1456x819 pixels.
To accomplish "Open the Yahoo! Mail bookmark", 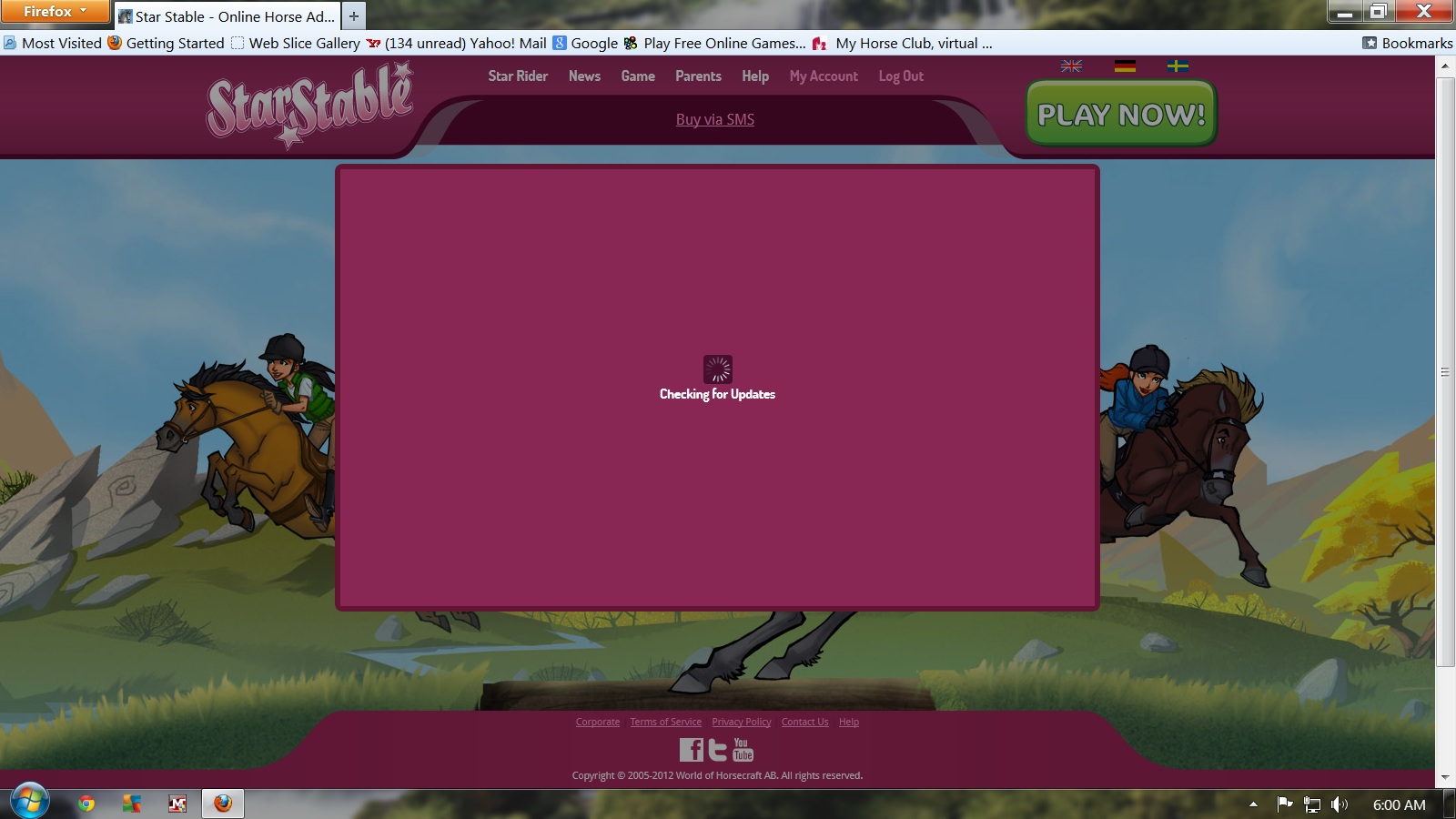I will point(457,43).
